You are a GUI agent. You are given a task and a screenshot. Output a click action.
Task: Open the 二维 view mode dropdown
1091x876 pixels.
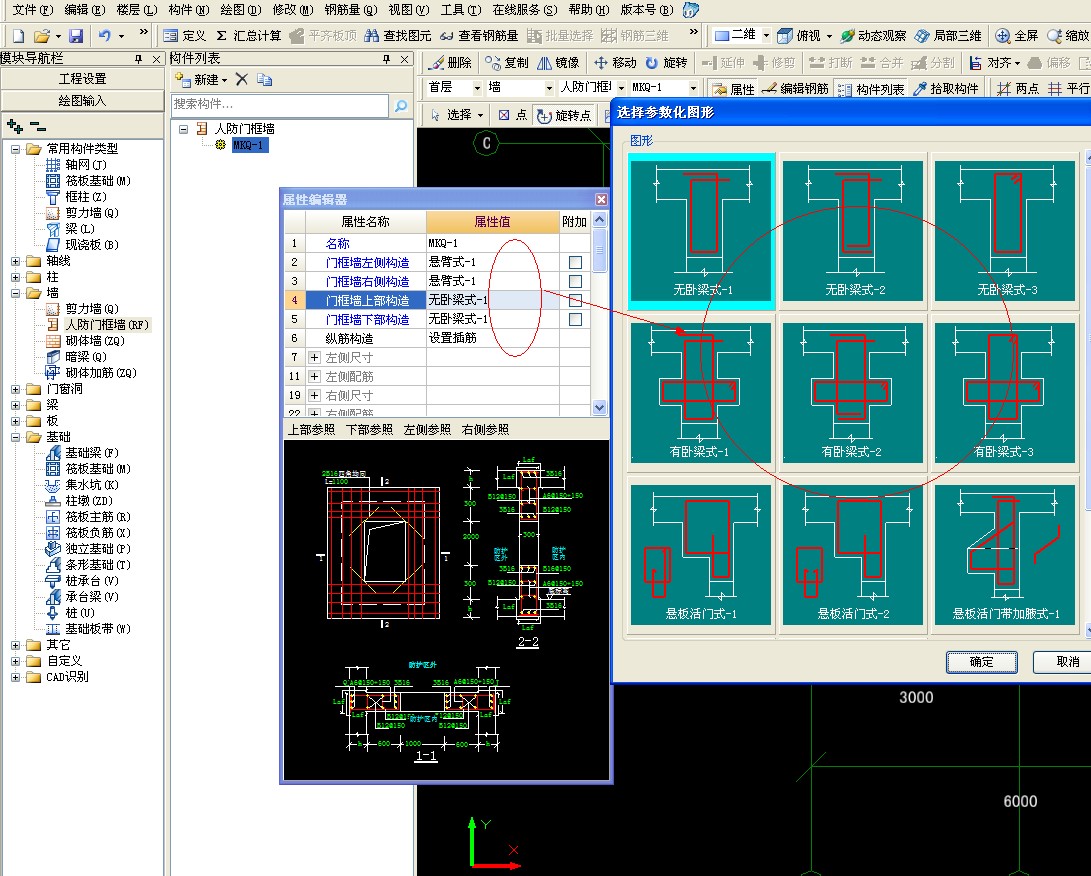tap(766, 35)
